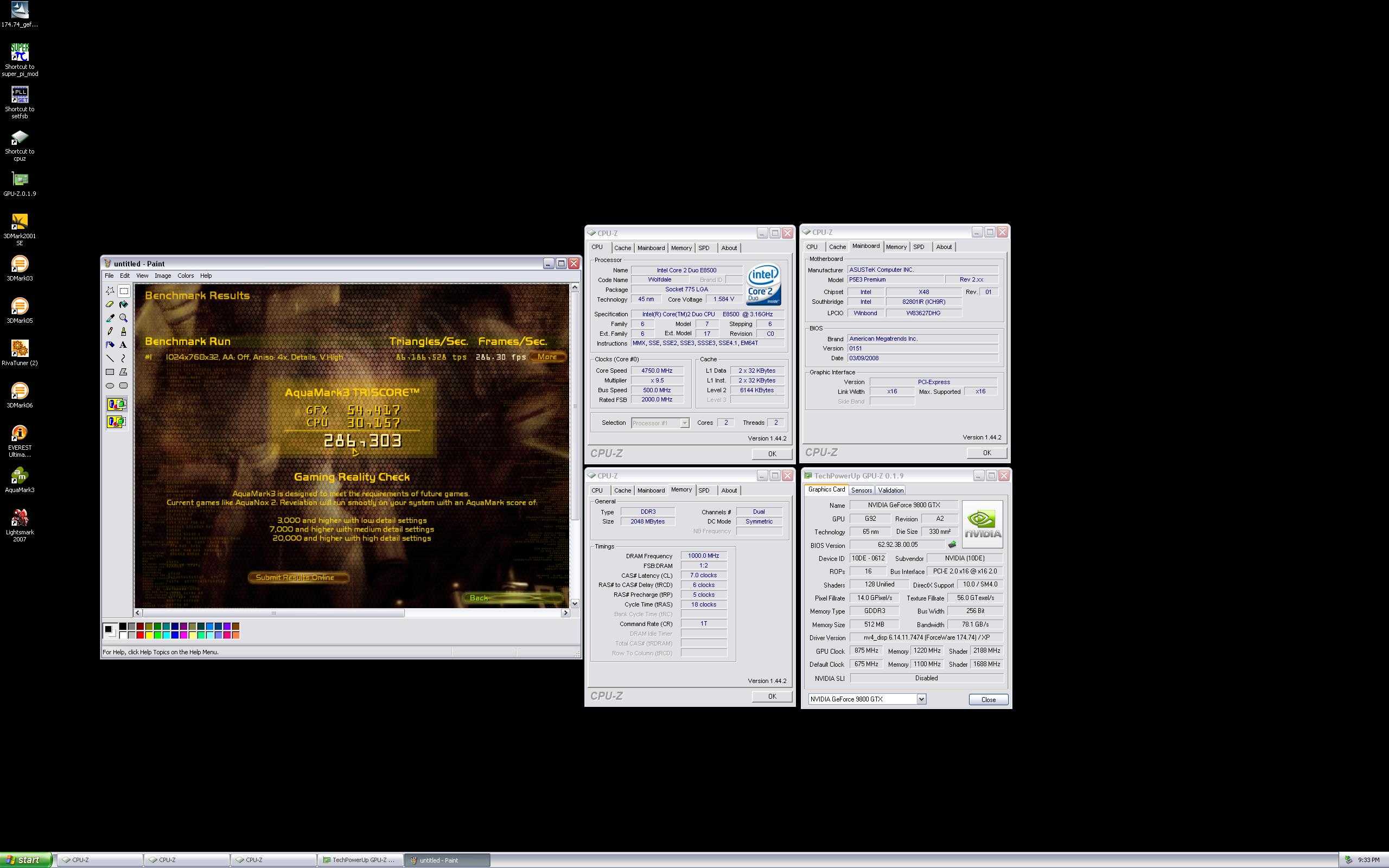Viewport: 1389px width, 868px height.
Task: Click Paint vertical scrollbar up arrow
Action: (x=575, y=287)
